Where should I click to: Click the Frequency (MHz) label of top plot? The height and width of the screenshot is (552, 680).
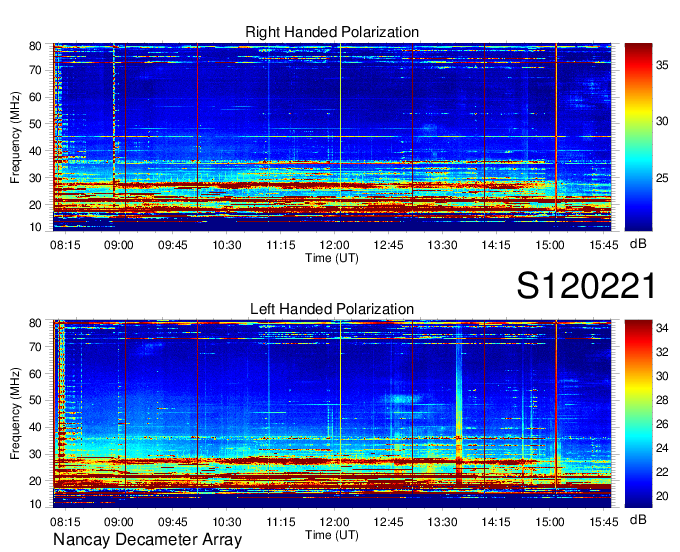pos(15,137)
